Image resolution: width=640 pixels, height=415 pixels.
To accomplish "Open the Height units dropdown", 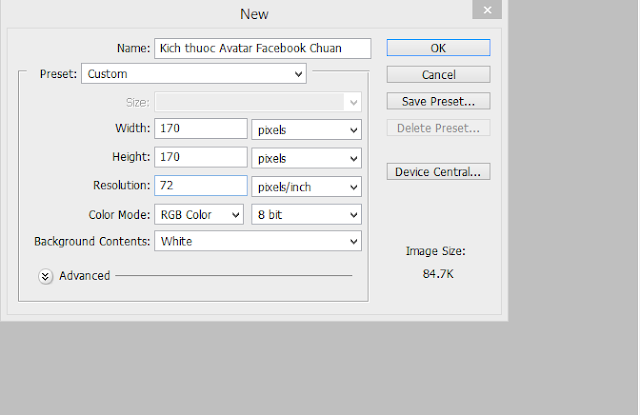I will pos(307,158).
